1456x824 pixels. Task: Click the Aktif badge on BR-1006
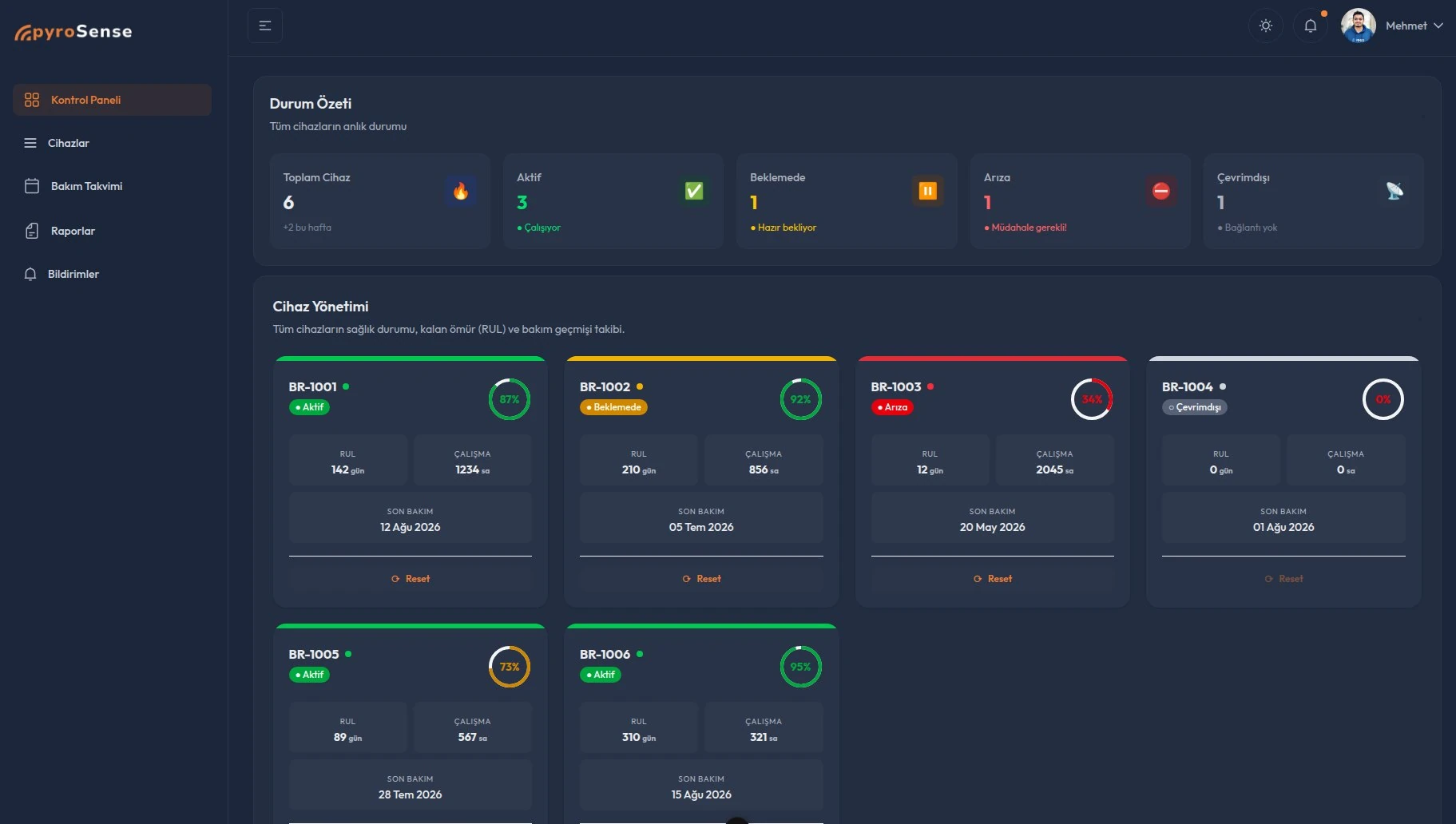(601, 675)
